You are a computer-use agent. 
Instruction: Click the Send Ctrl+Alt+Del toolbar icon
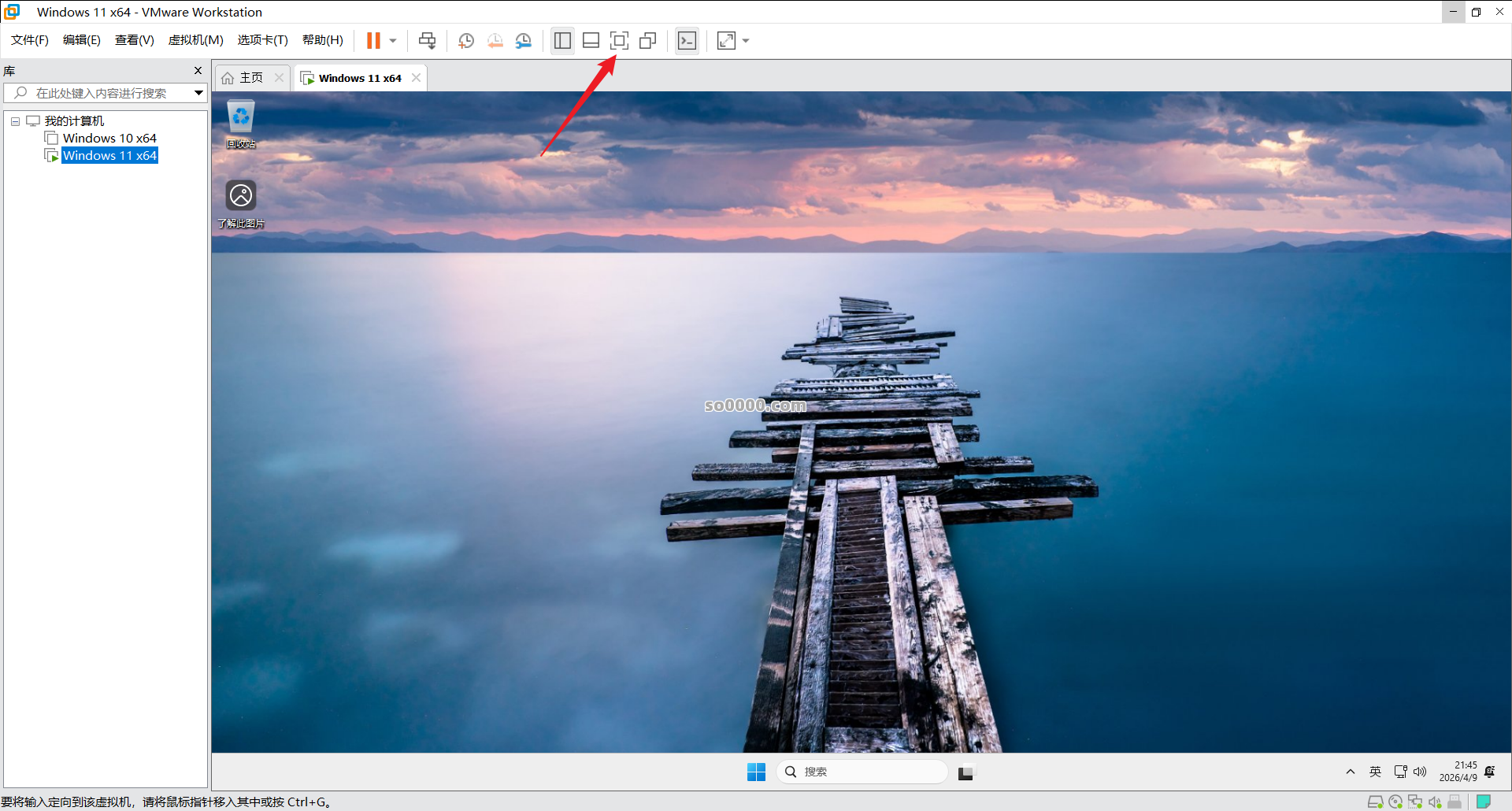(x=427, y=41)
